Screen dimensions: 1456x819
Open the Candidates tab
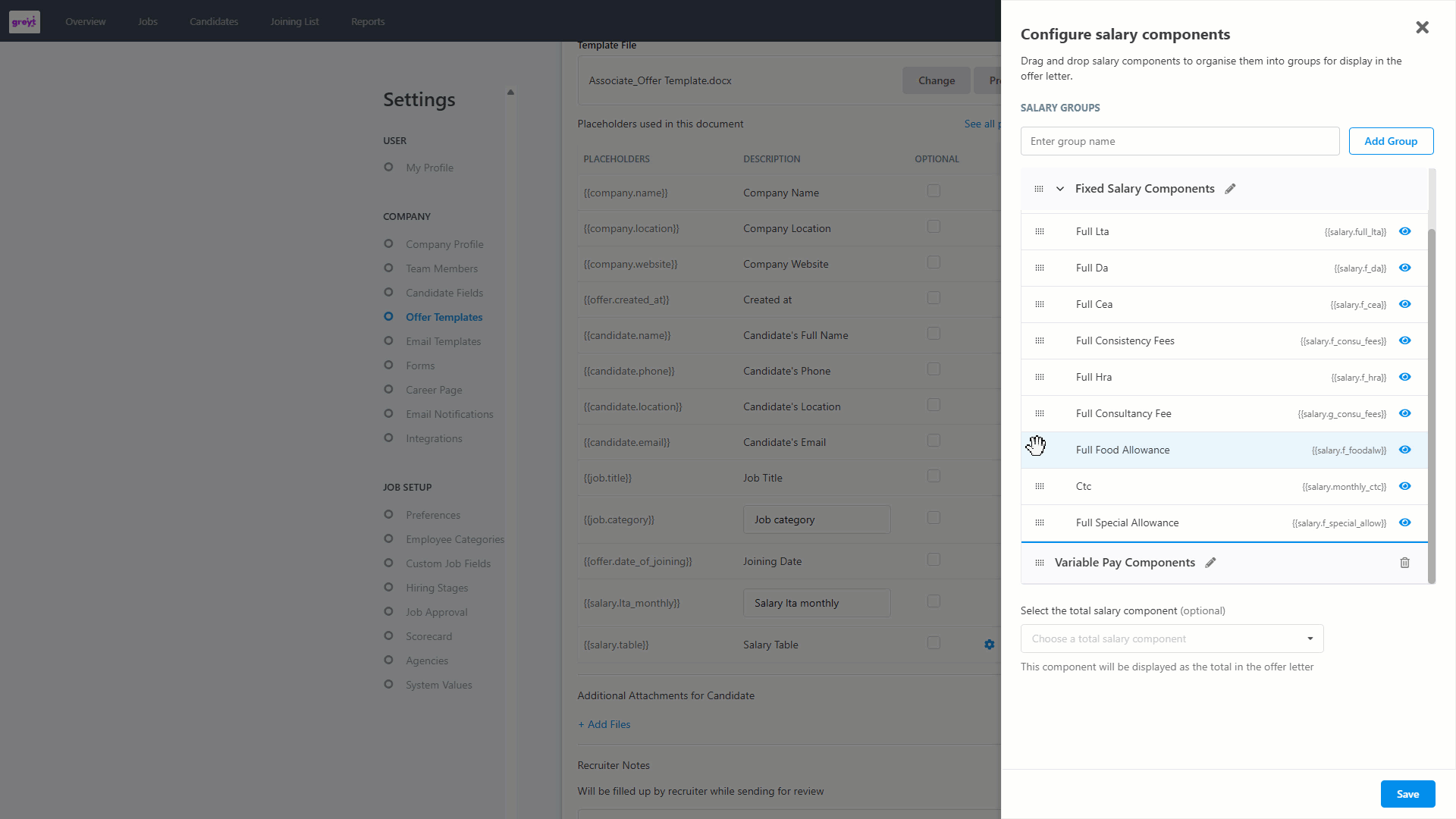coord(214,21)
